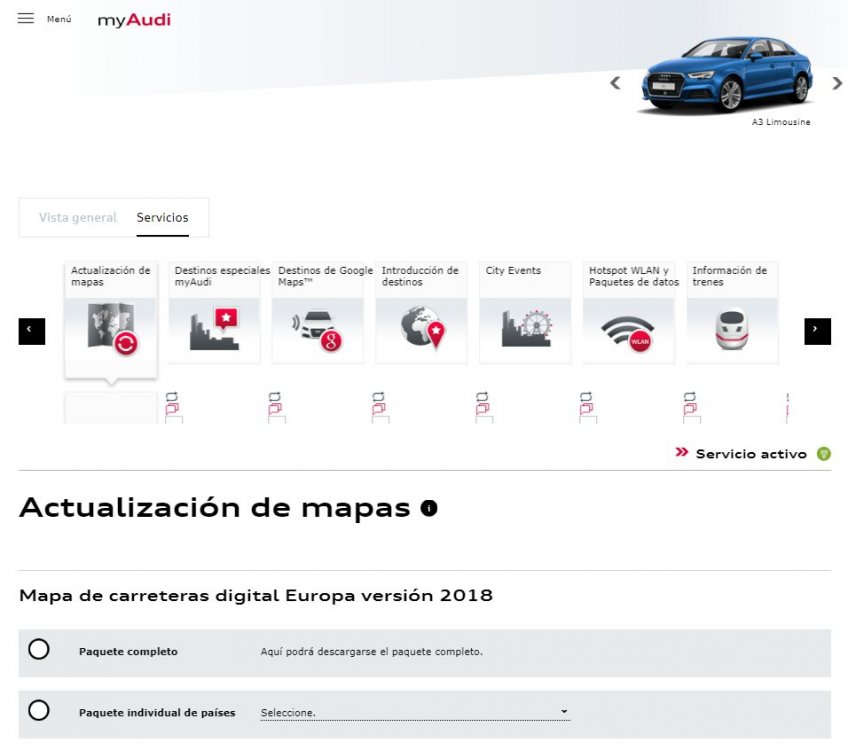This screenshot has height=750, width=848.
Task: Click sync icon under City Events
Action: [x=482, y=397]
